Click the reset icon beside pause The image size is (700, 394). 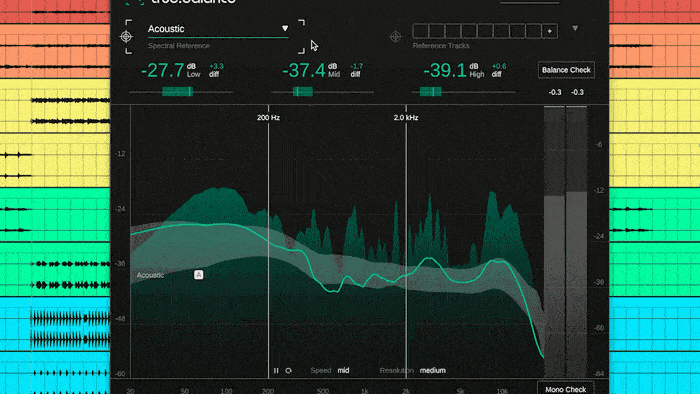tap(288, 370)
